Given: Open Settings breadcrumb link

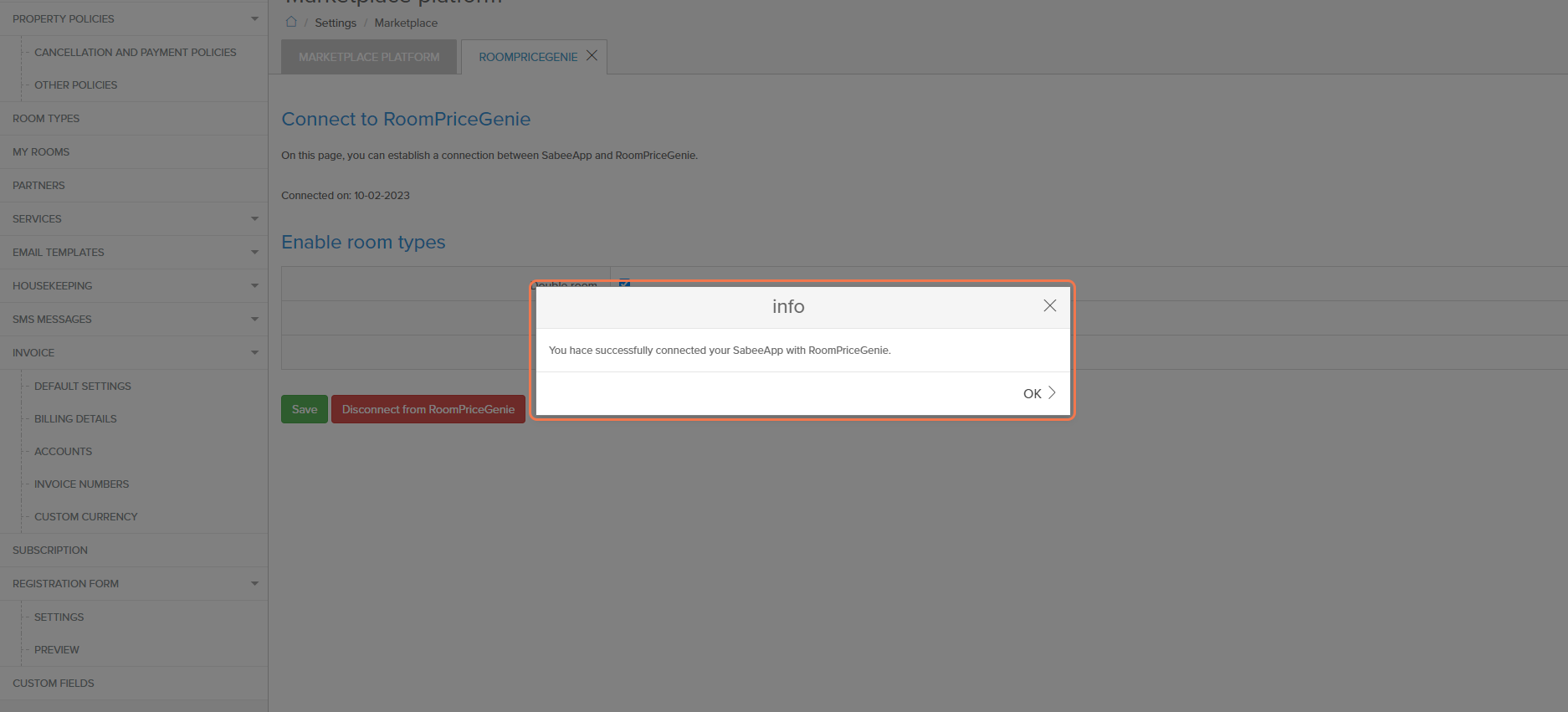Looking at the screenshot, I should tap(336, 23).
